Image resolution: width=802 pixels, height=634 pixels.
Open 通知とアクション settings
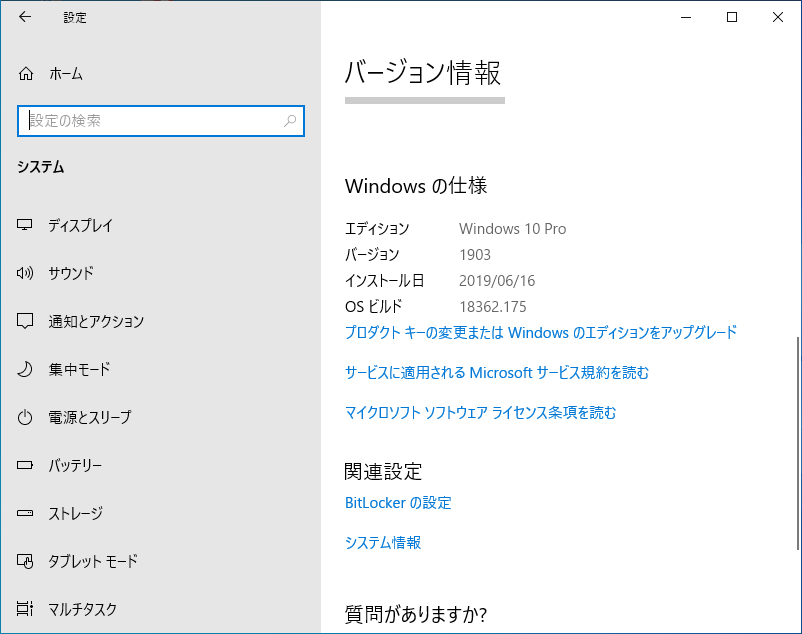96,321
